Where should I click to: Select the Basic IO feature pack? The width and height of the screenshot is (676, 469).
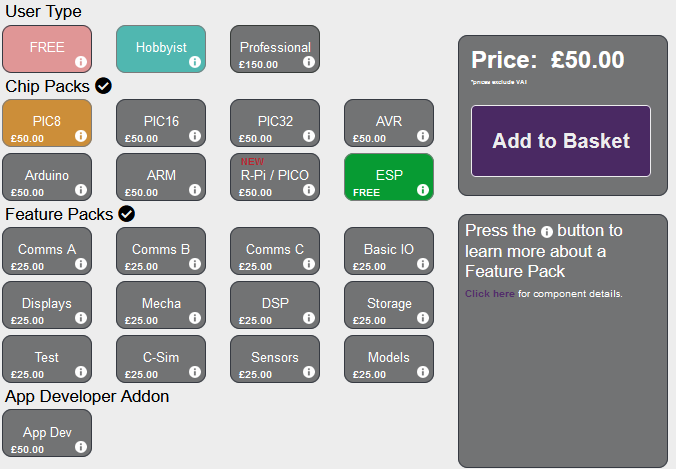[x=389, y=250]
